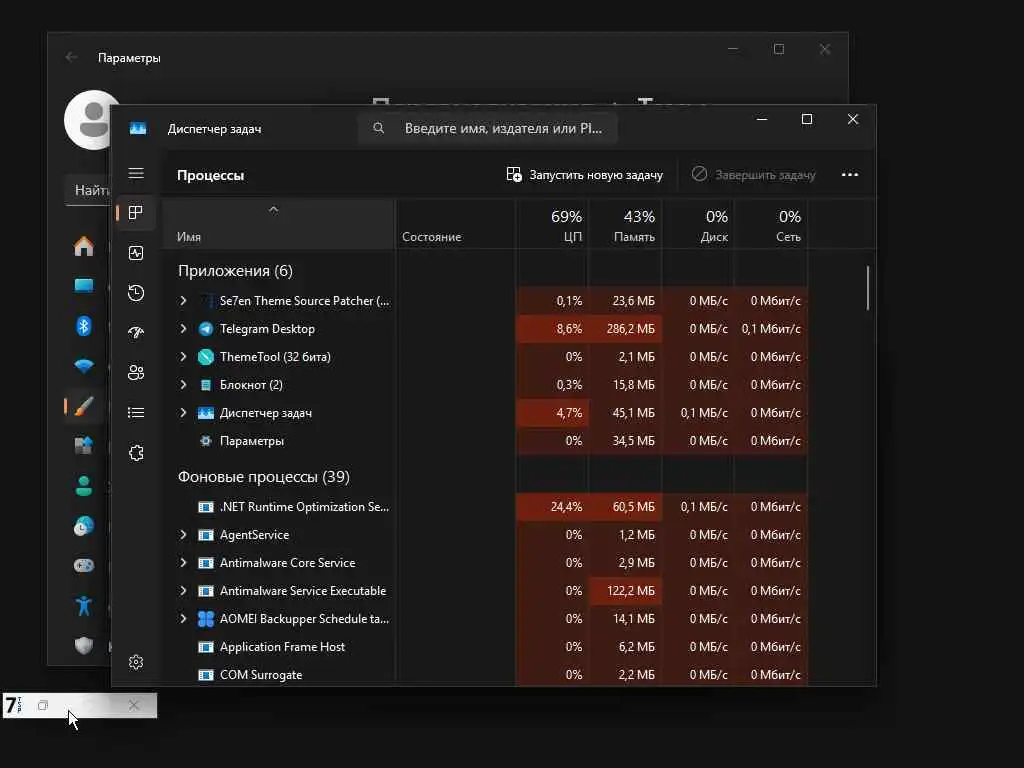
Task: Click the Параметры gear process icon
Action: click(206, 441)
